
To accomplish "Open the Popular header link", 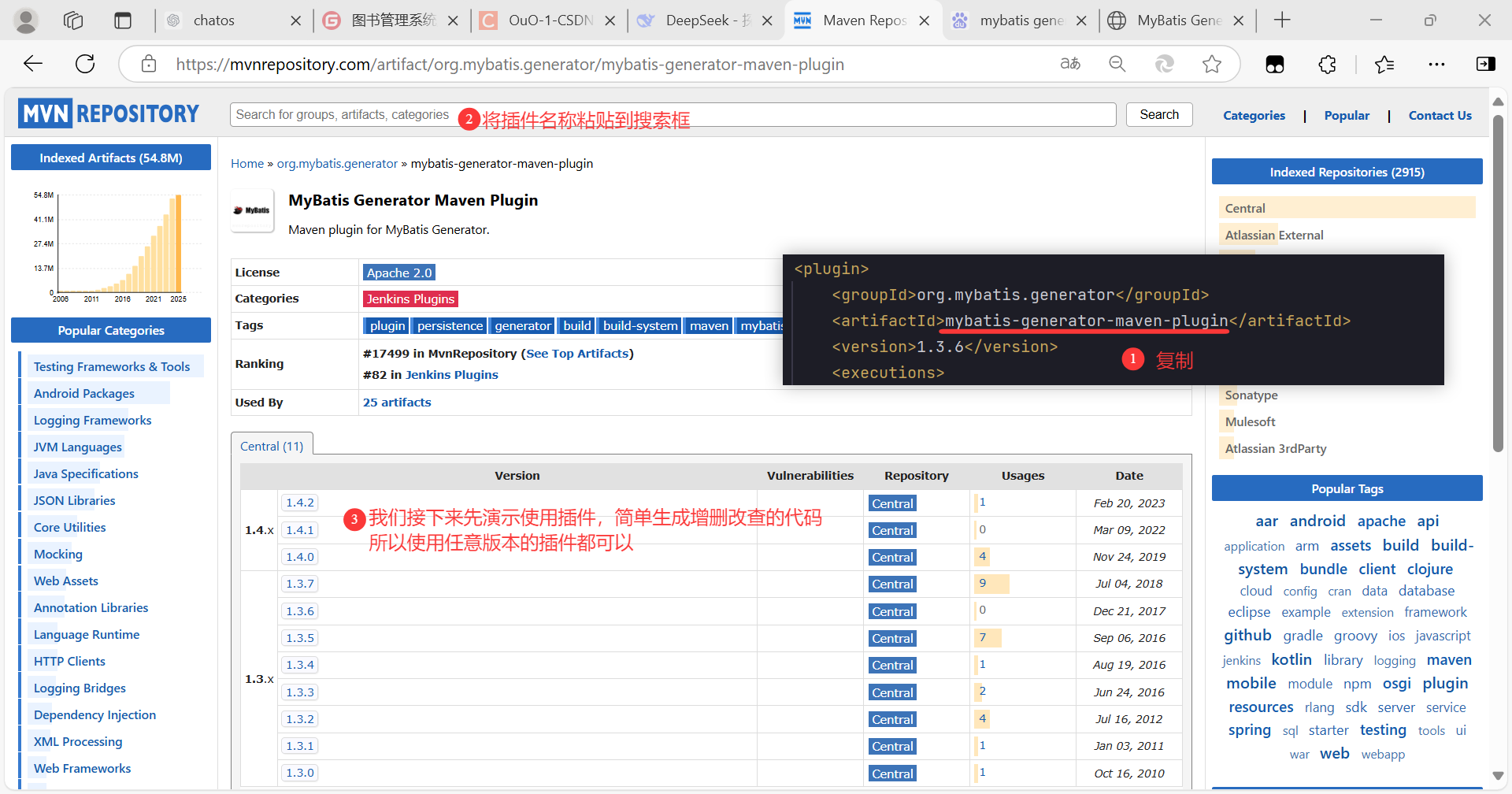I will click(1347, 115).
